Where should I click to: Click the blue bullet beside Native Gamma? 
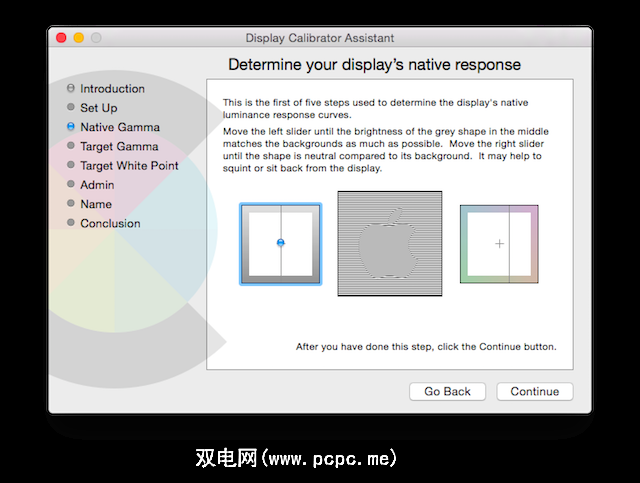coord(71,126)
